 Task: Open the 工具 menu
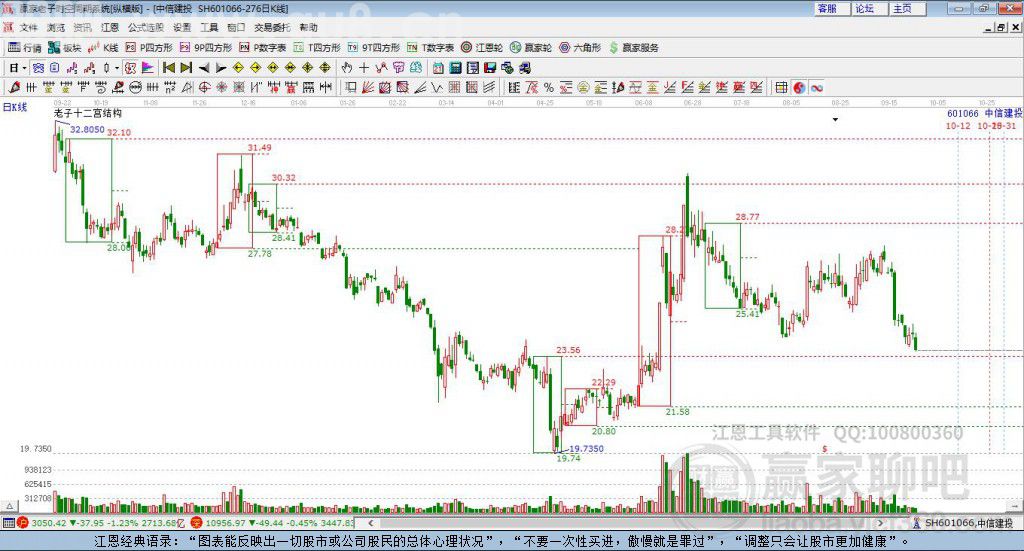pos(209,27)
